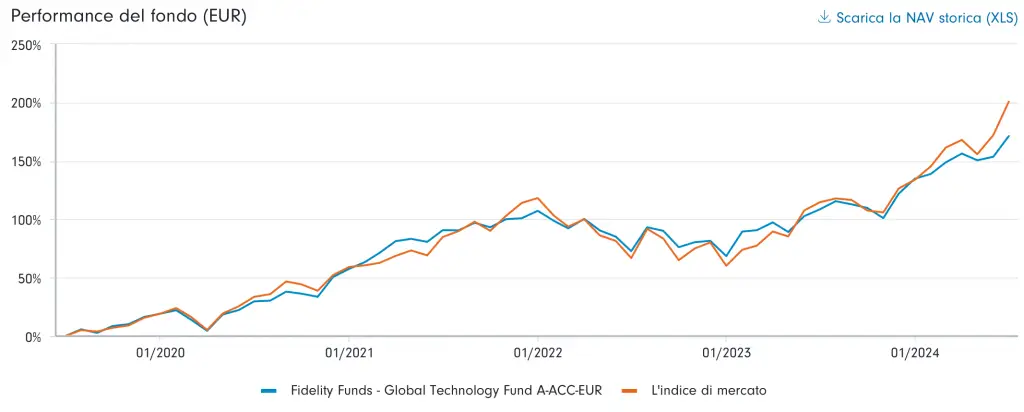Click the 100% y-axis label
Screen dimensions: 1024x412
pyautogui.click(x=26, y=220)
